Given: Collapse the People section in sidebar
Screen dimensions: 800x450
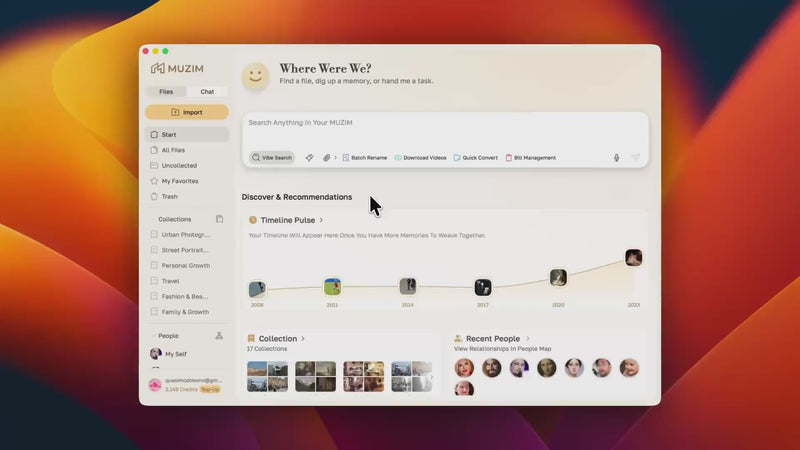Looking at the screenshot, I should [153, 336].
